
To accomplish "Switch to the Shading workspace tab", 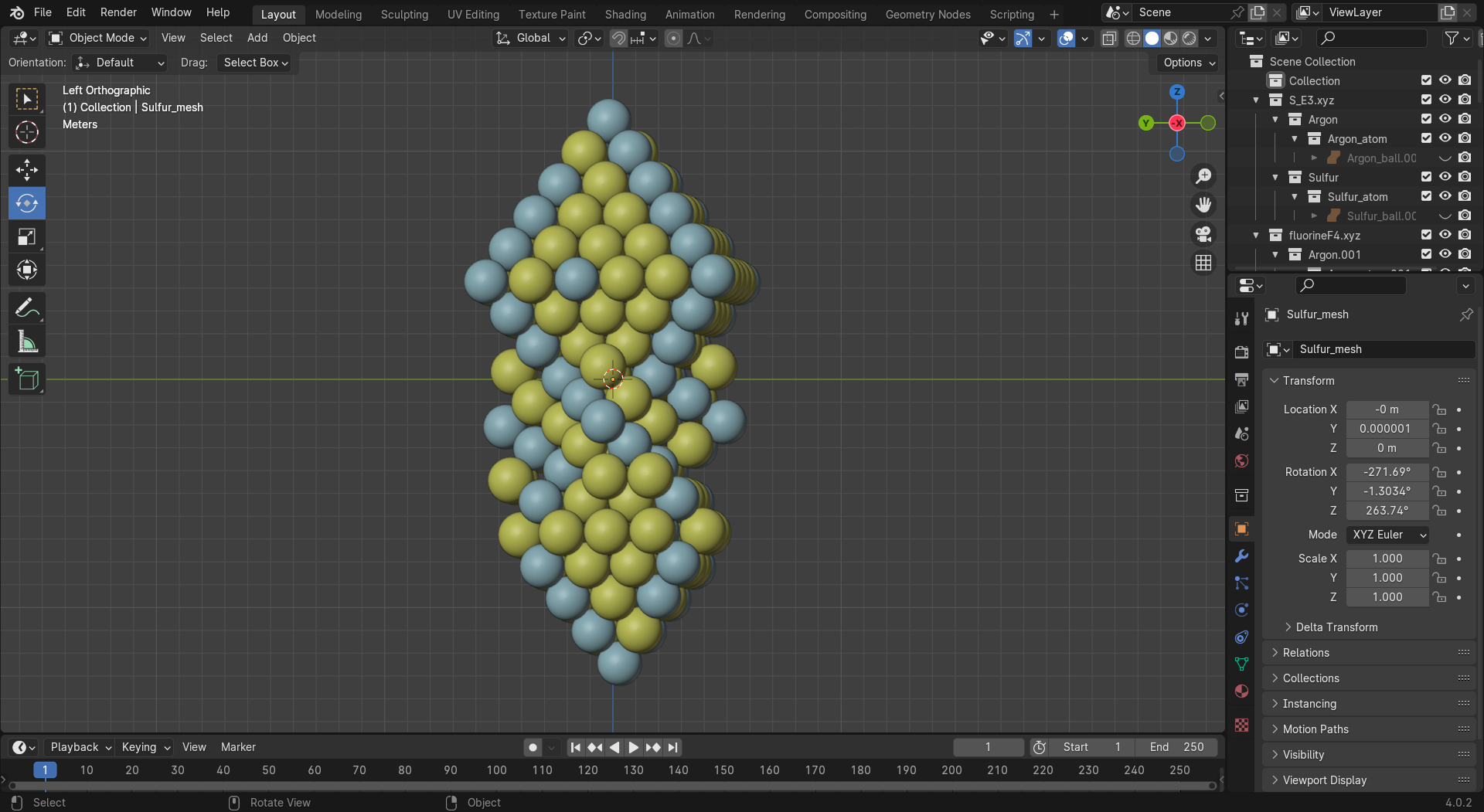I will point(625,14).
